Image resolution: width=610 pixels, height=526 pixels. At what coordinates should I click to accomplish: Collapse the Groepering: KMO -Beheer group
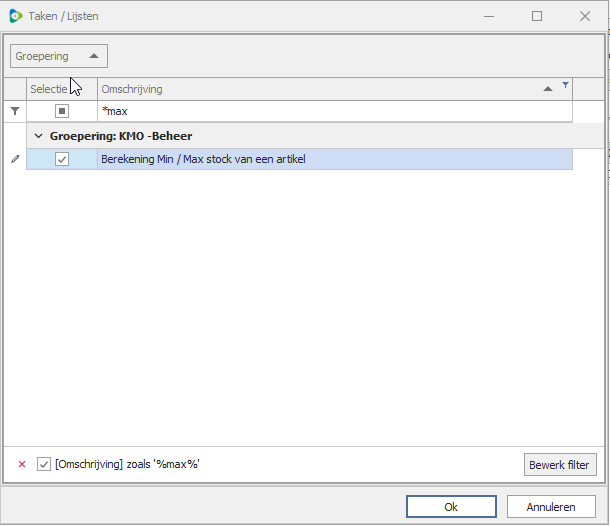(39, 136)
